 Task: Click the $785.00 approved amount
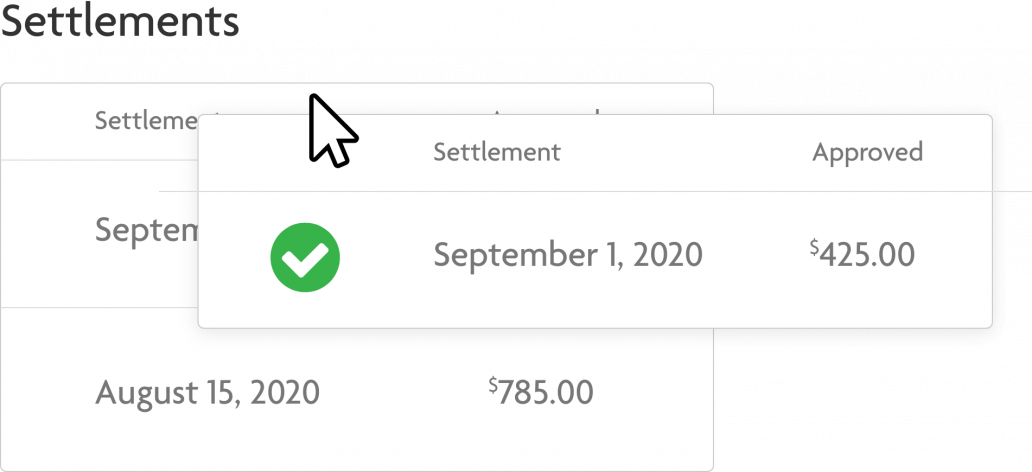click(x=541, y=392)
